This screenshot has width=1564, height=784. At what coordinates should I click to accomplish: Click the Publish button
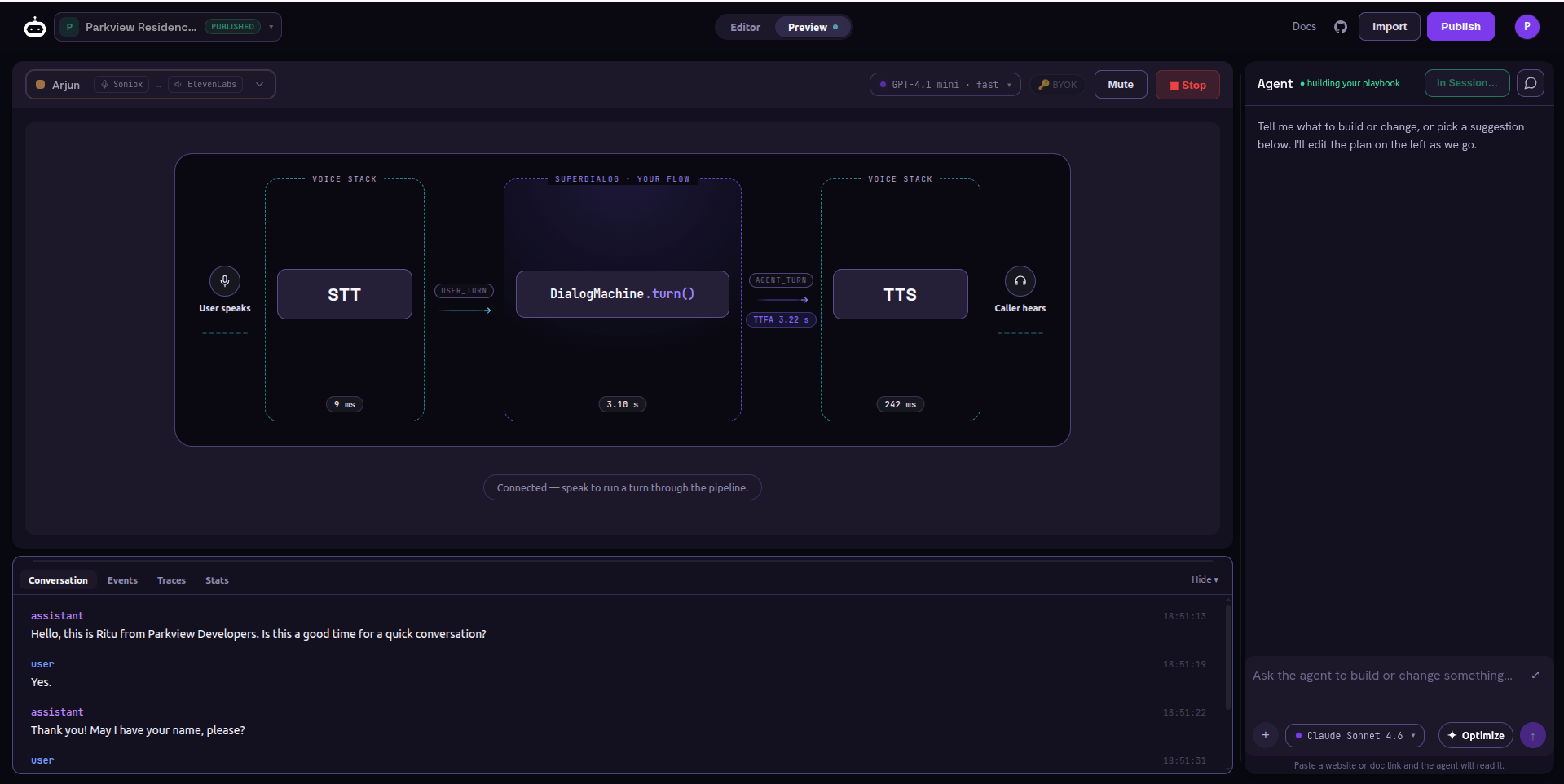[x=1460, y=27]
